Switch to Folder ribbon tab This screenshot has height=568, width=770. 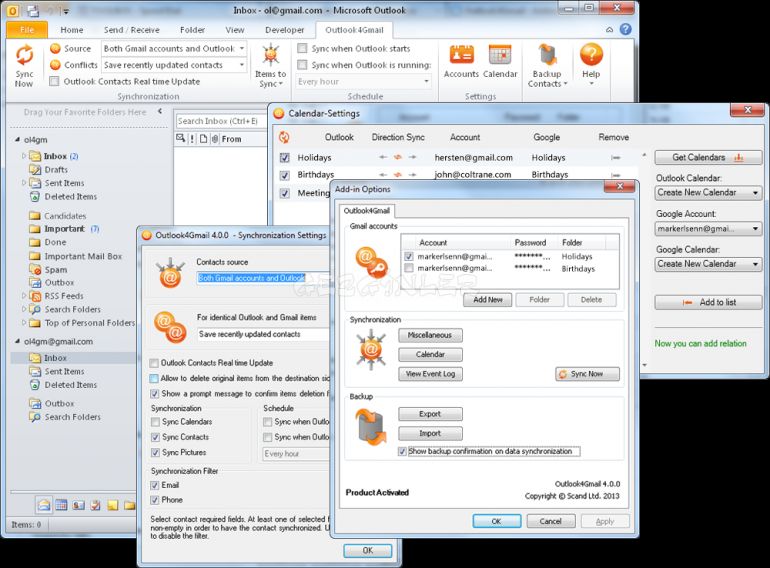[192, 30]
